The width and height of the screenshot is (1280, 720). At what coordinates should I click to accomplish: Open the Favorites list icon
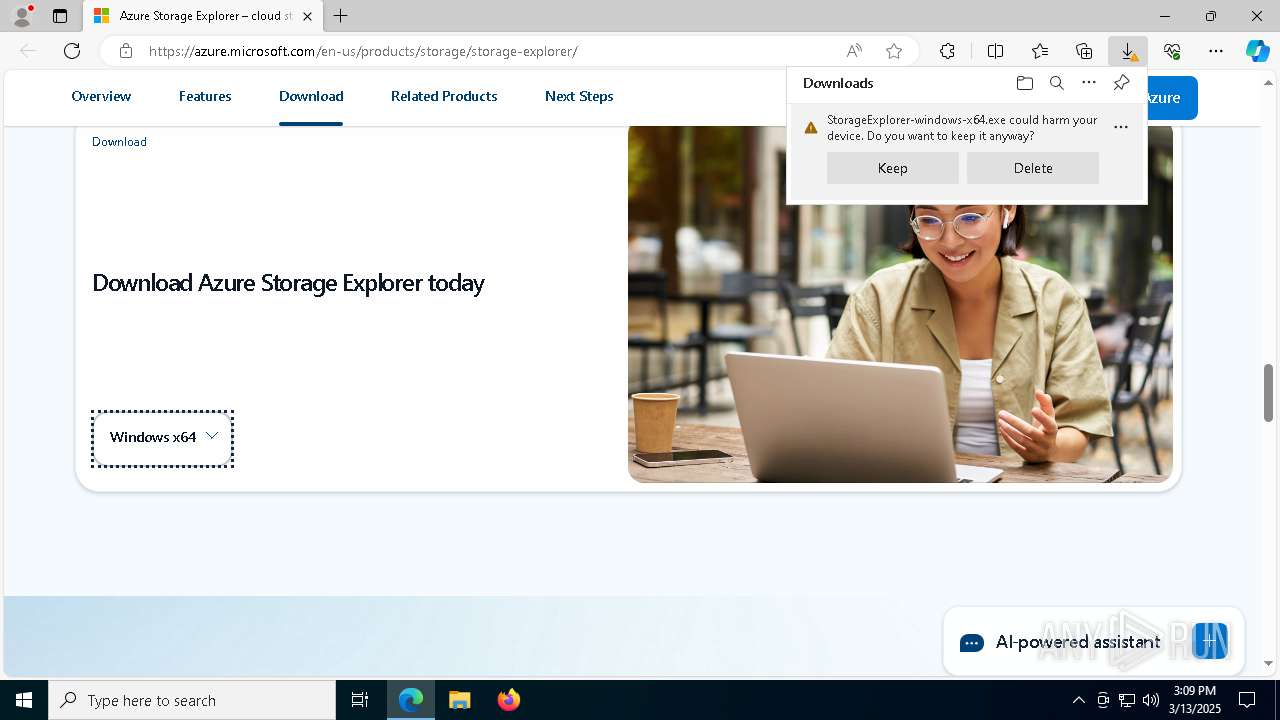click(1040, 51)
